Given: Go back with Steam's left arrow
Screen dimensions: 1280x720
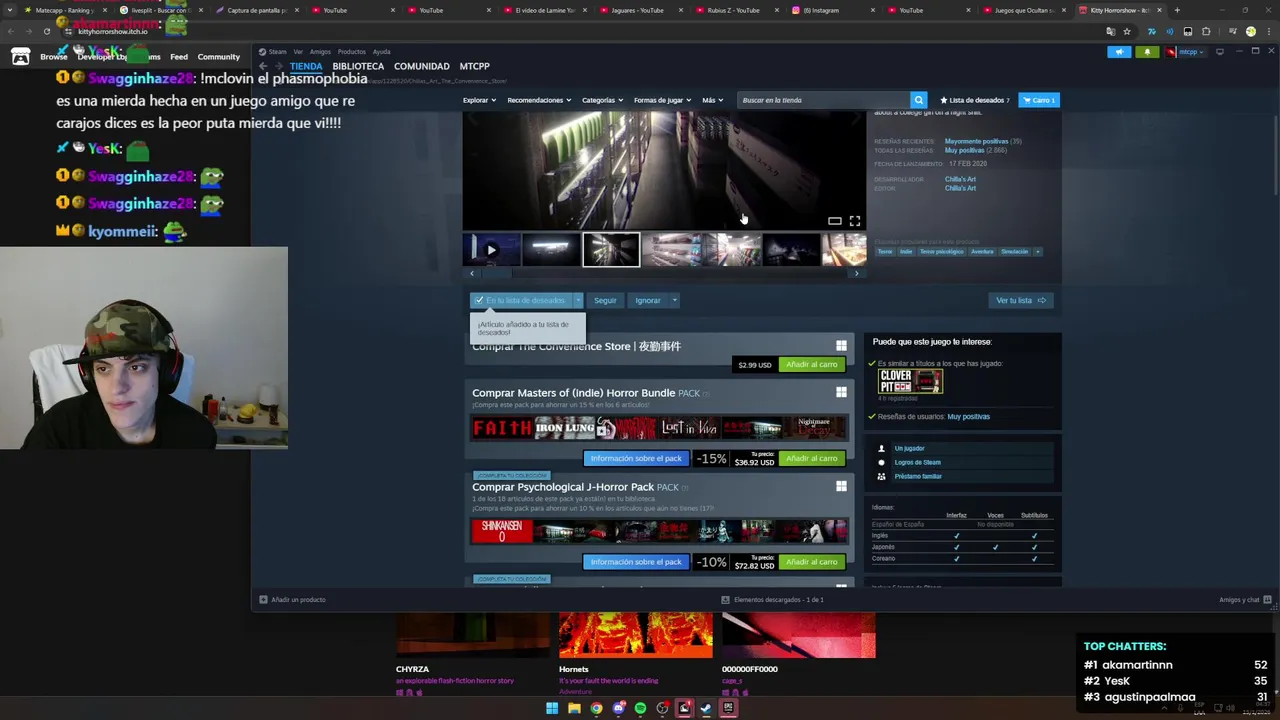Looking at the screenshot, I should coord(263,67).
